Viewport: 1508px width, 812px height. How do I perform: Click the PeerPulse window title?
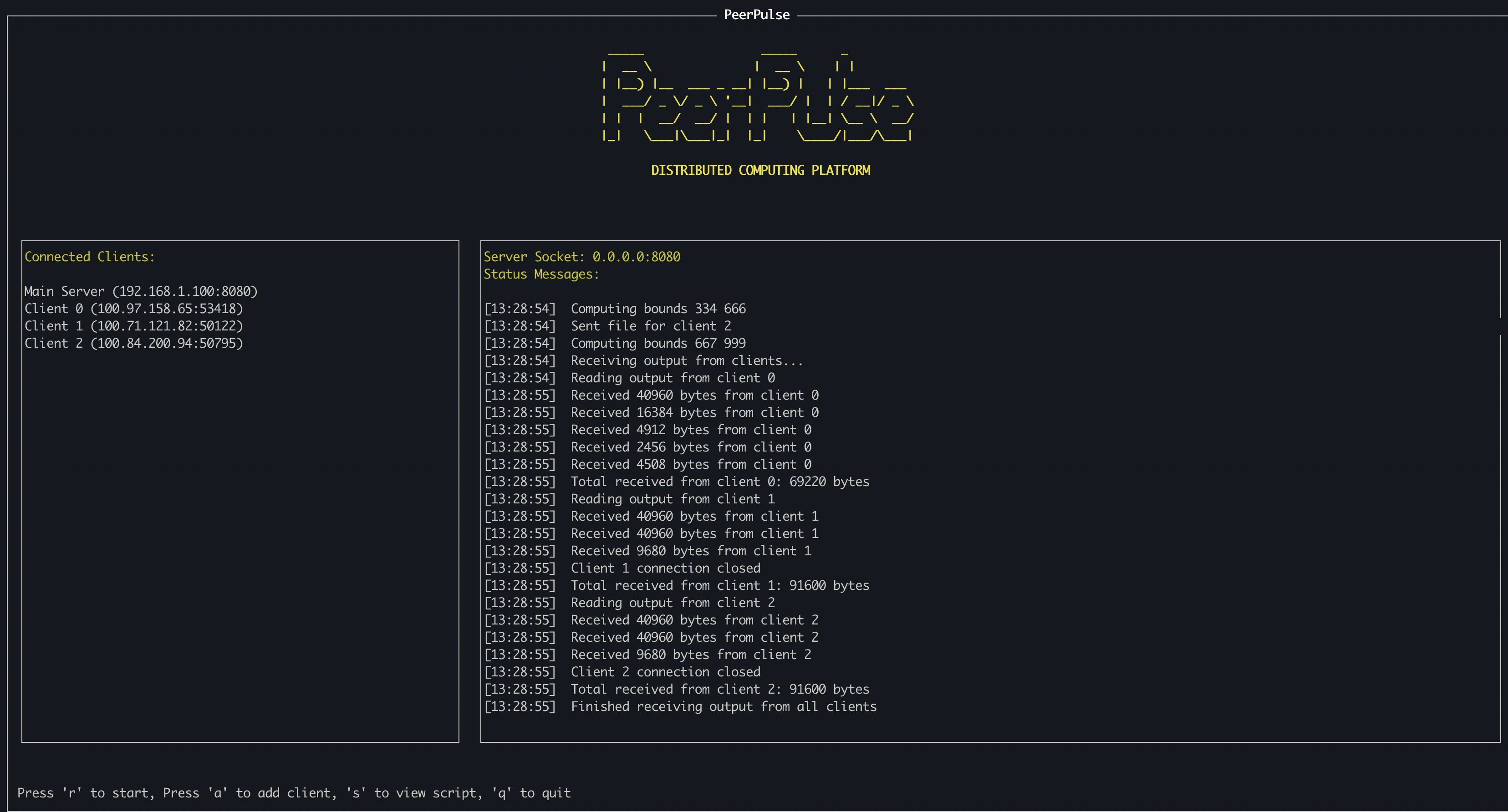pyautogui.click(x=756, y=15)
